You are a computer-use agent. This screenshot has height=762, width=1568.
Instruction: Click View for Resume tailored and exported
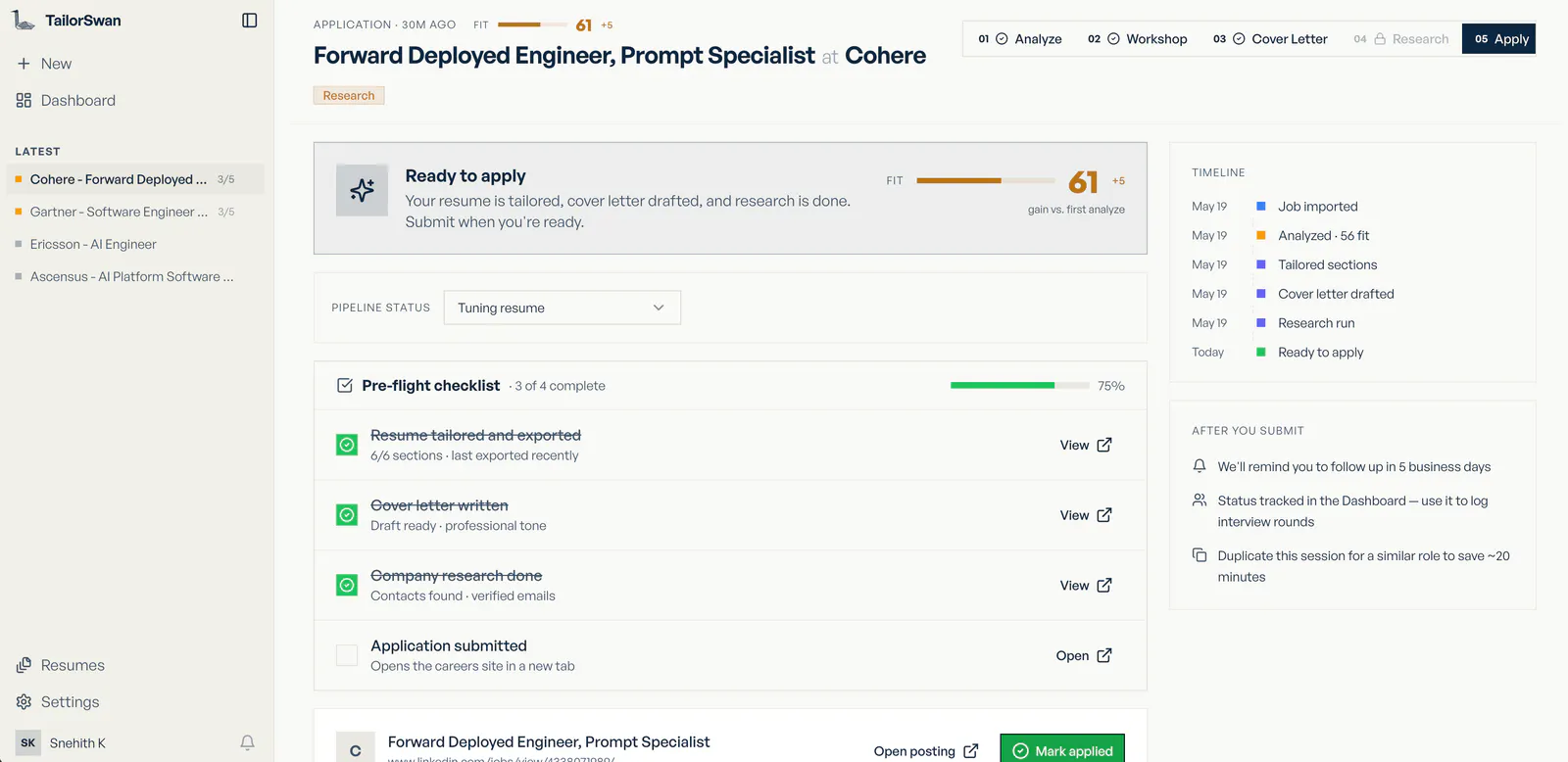point(1086,445)
